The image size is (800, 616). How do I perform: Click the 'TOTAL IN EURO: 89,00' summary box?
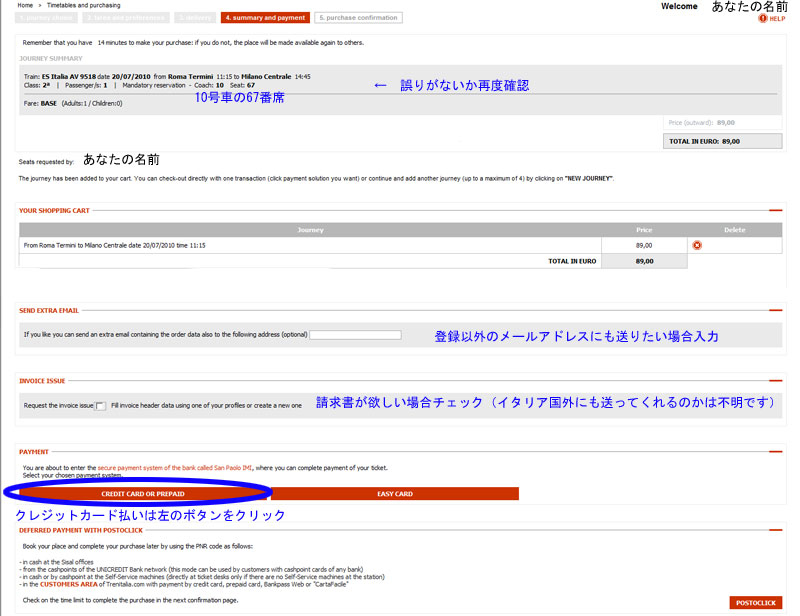click(722, 141)
